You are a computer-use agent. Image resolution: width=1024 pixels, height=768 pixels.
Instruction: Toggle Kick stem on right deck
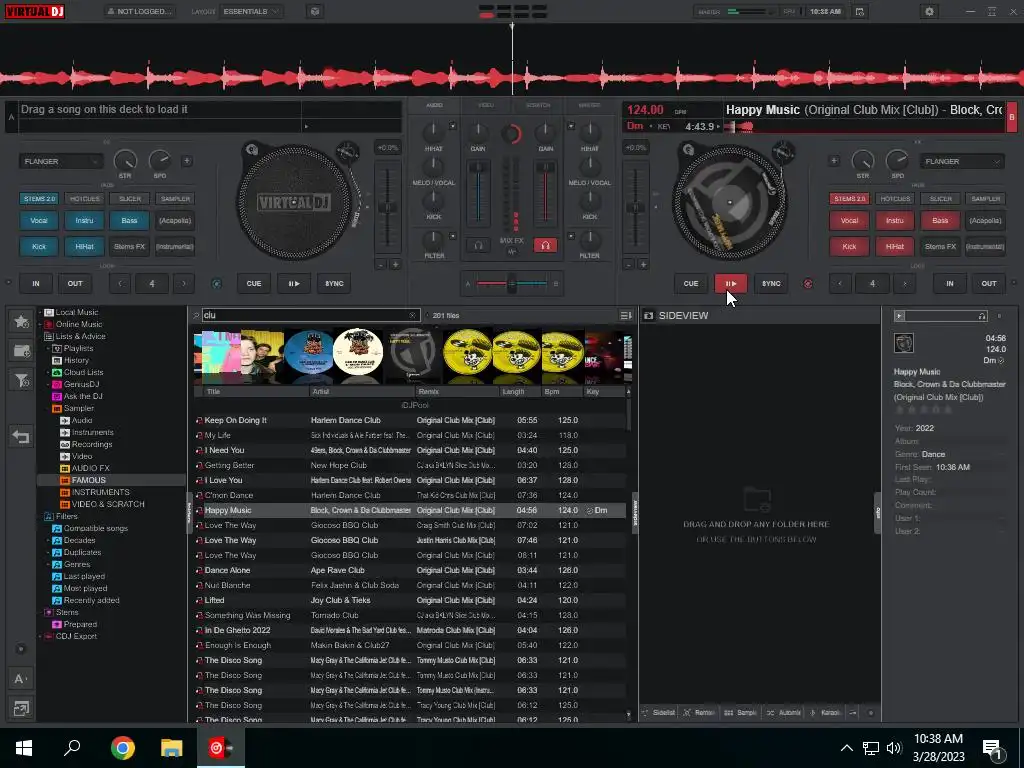849,247
